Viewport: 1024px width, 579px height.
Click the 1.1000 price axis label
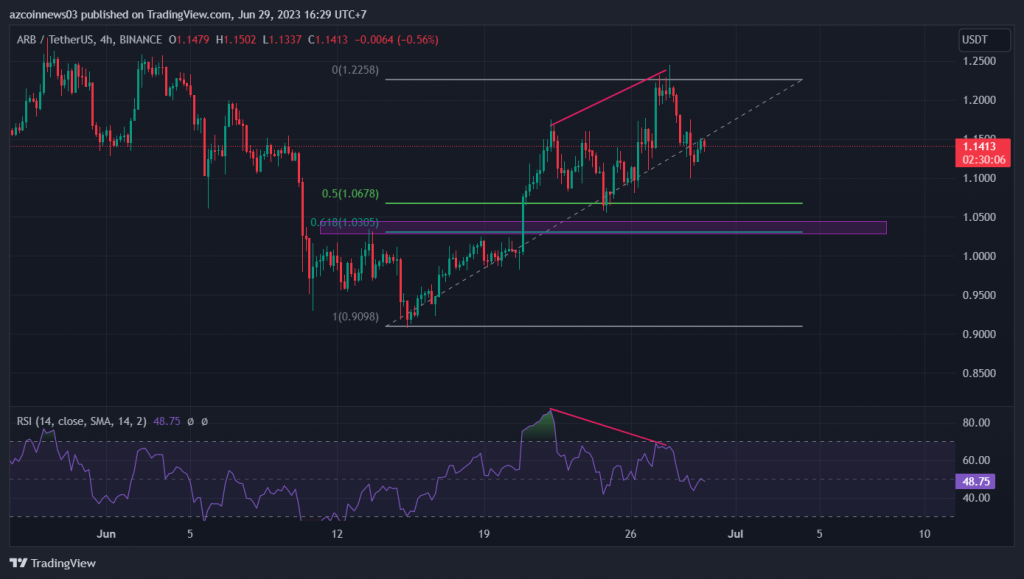click(x=979, y=178)
